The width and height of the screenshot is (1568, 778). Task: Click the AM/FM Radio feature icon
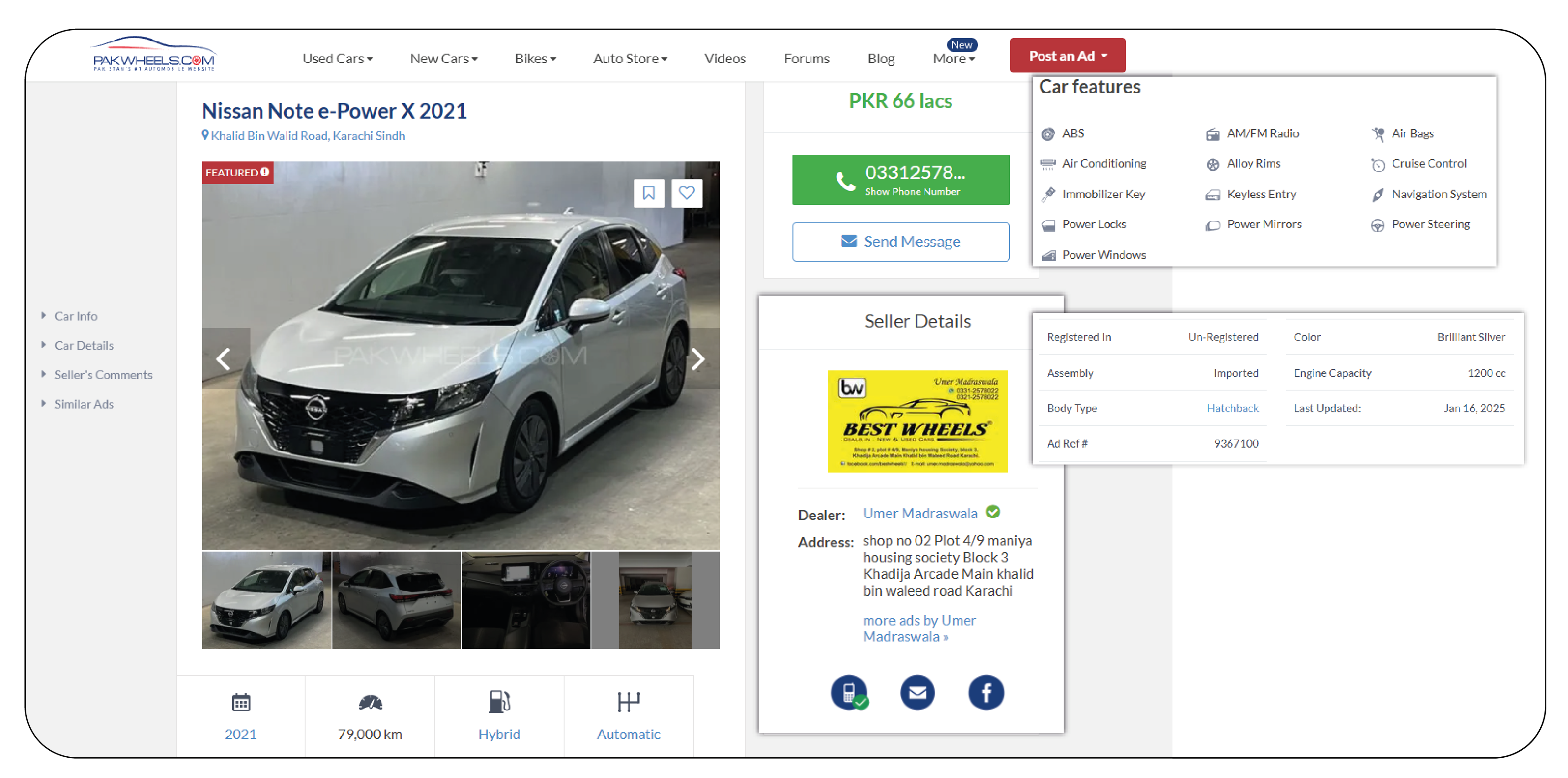(1212, 134)
